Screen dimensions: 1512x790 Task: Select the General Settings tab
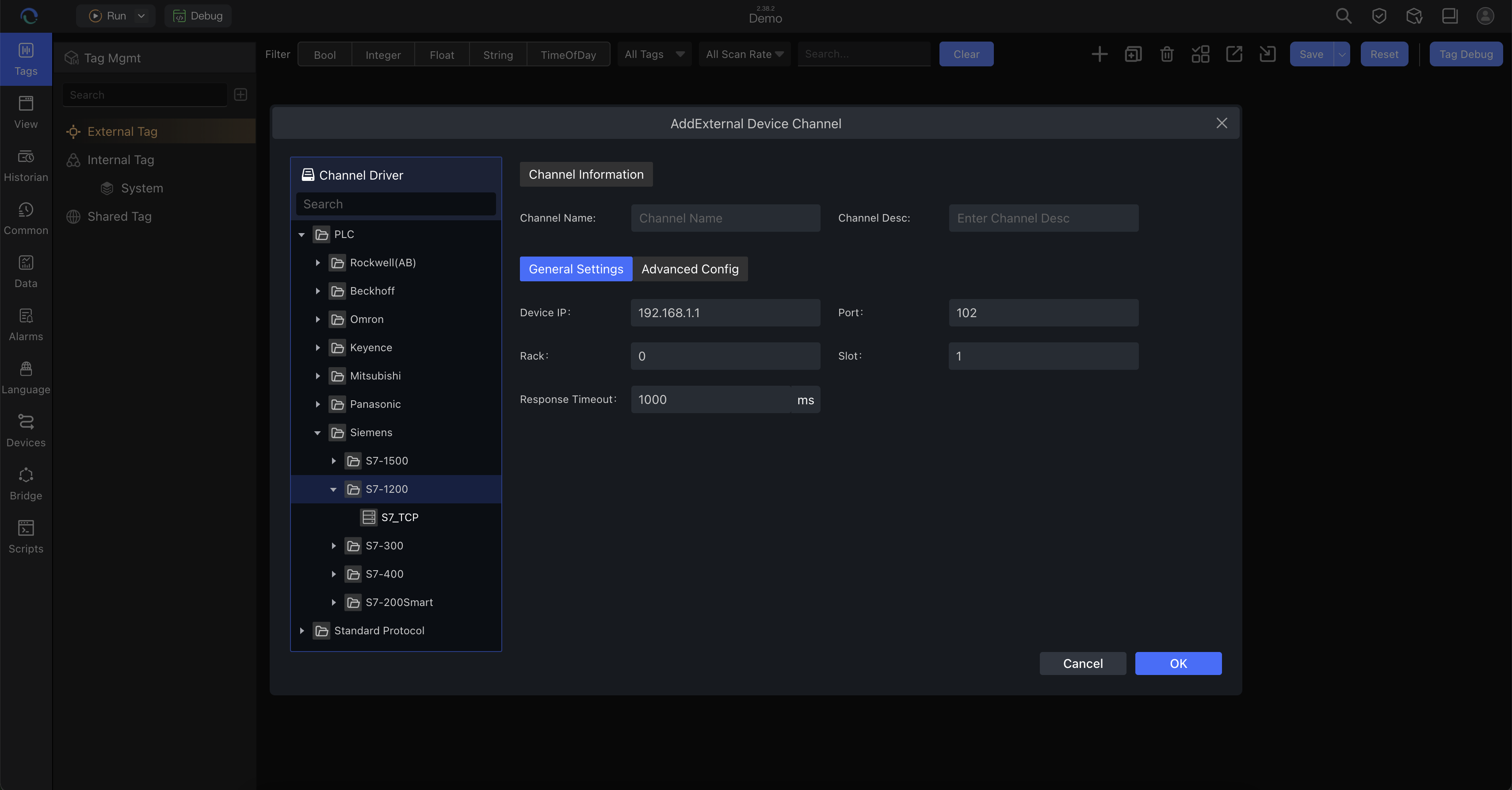pyautogui.click(x=575, y=269)
